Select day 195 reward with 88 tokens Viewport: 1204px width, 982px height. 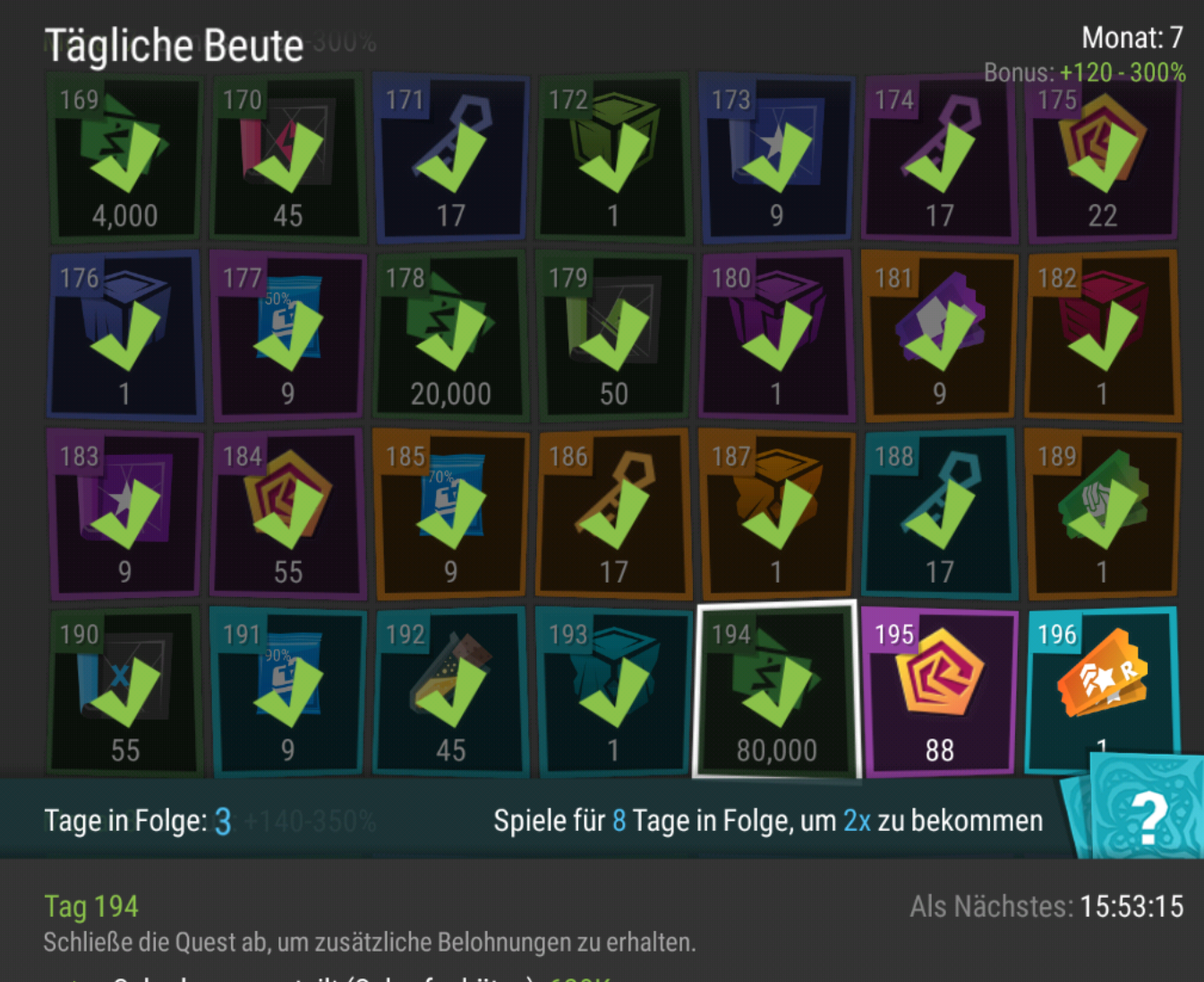click(940, 691)
